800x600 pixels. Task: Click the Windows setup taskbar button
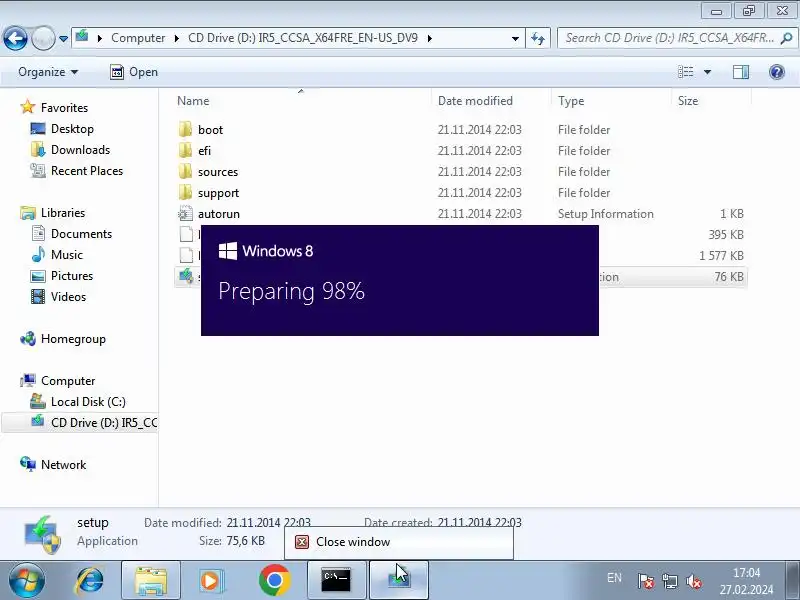click(398, 581)
